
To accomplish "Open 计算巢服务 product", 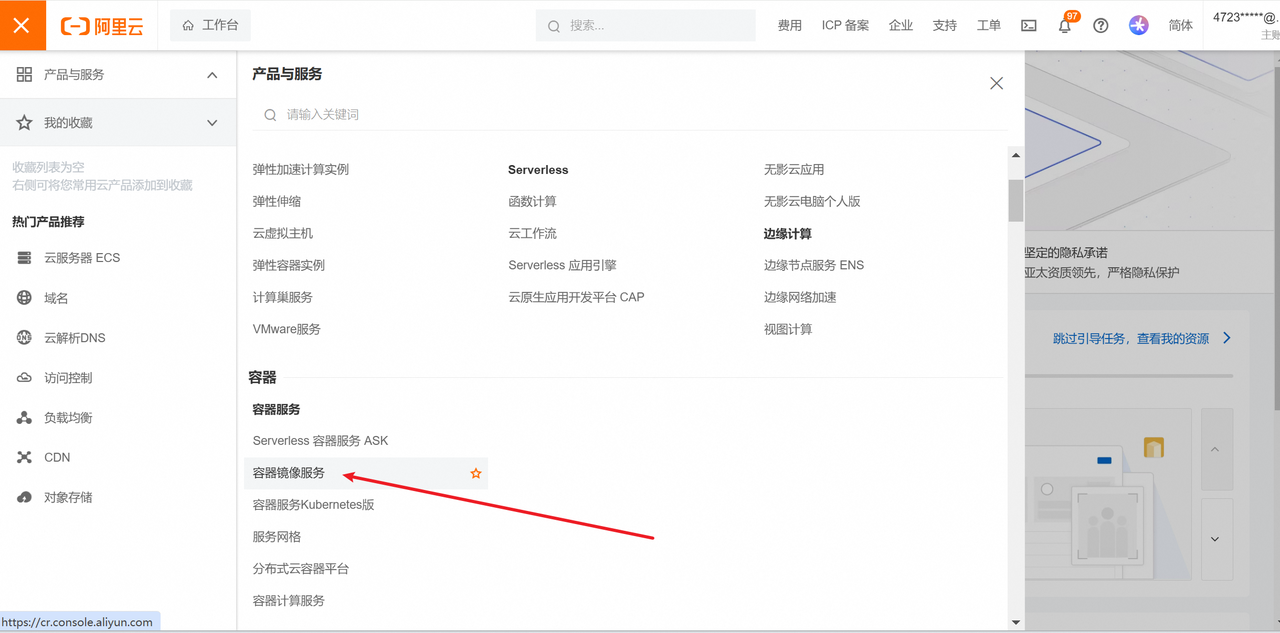I will [x=283, y=298].
